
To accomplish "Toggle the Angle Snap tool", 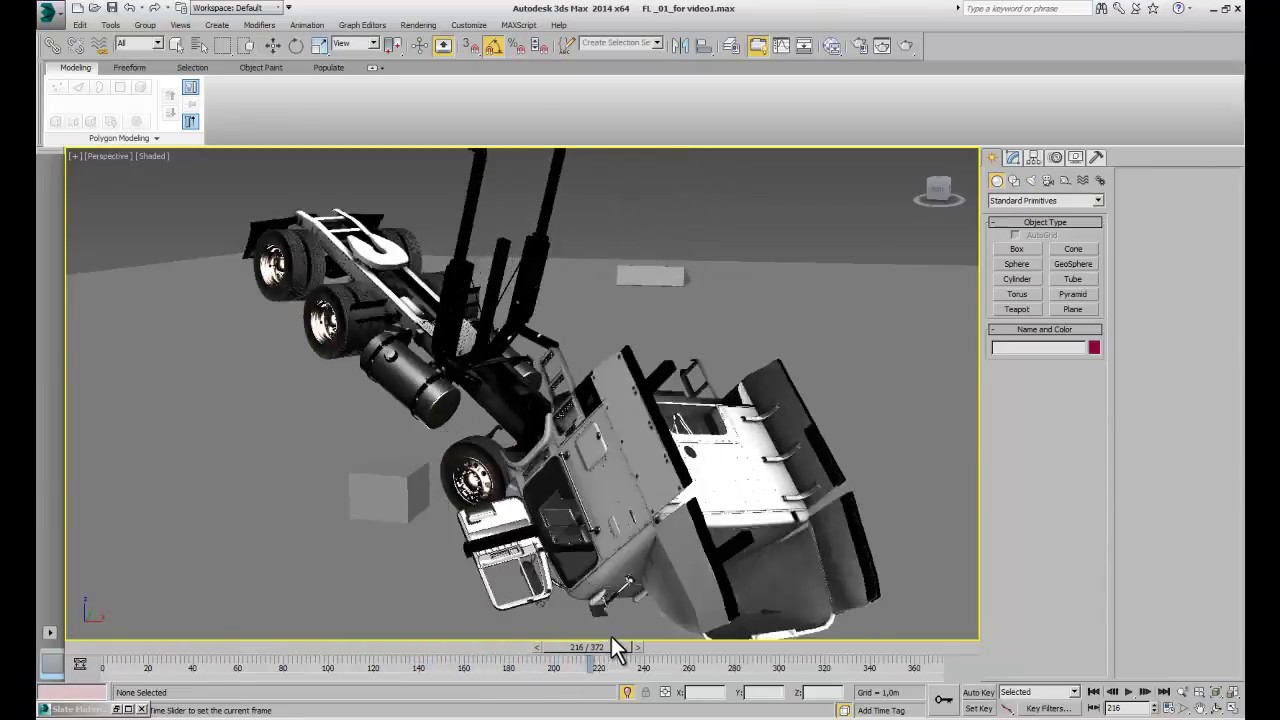I will click(493, 45).
